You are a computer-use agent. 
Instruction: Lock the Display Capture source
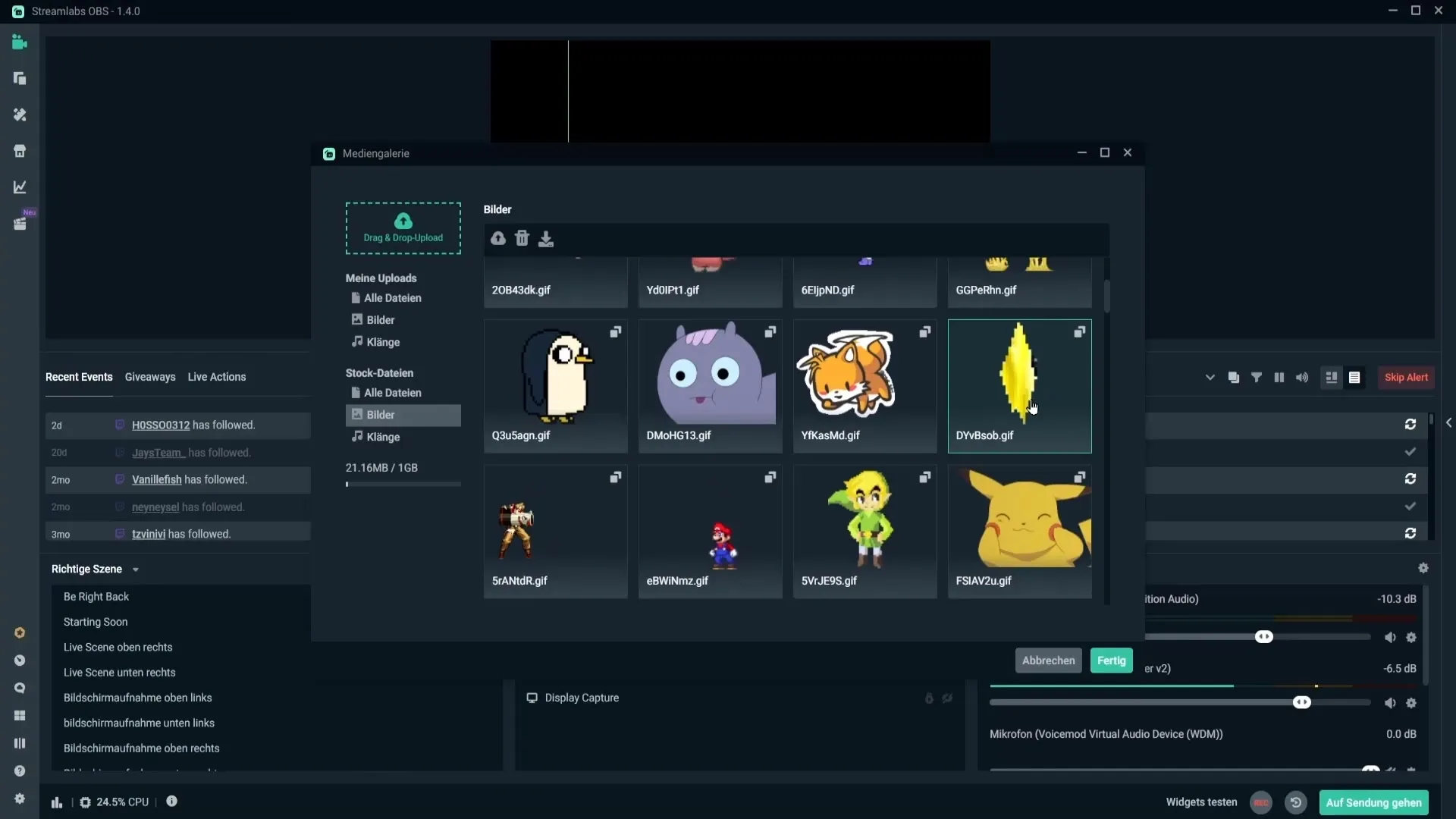pyautogui.click(x=929, y=698)
